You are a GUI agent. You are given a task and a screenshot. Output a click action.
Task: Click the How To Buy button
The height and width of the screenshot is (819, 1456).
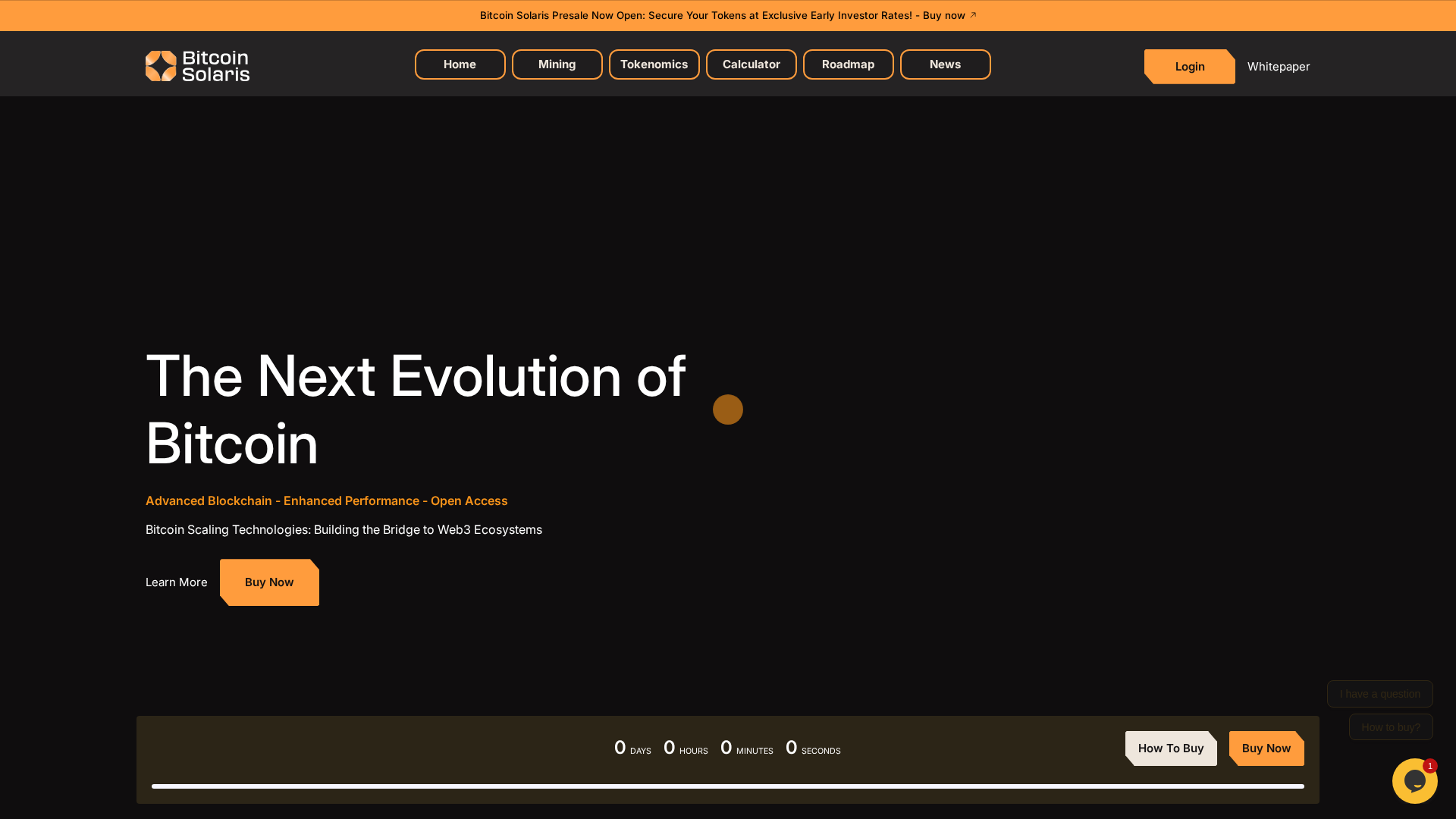click(x=1171, y=748)
